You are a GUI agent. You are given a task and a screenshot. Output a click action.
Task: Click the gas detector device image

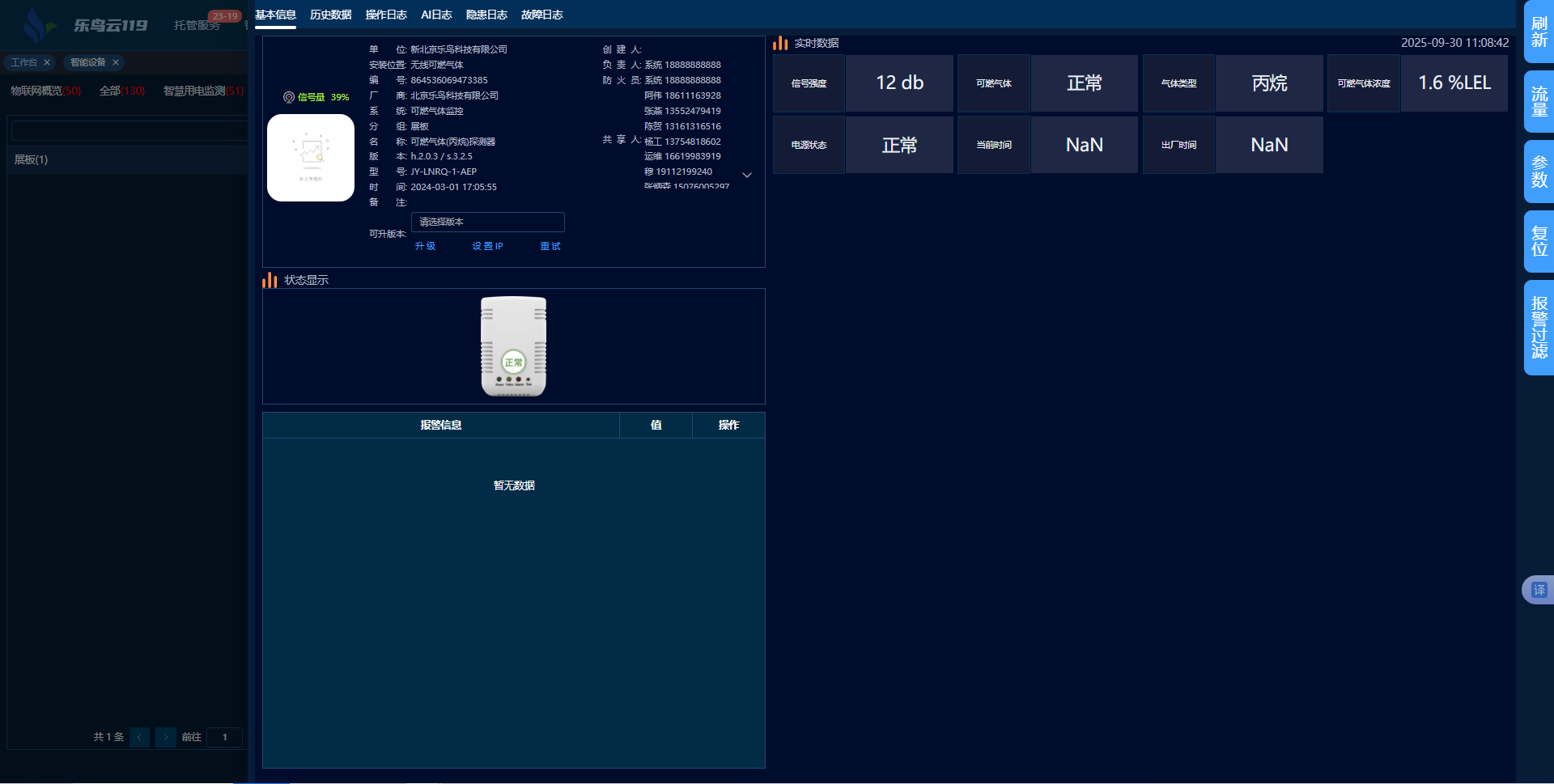click(x=513, y=346)
